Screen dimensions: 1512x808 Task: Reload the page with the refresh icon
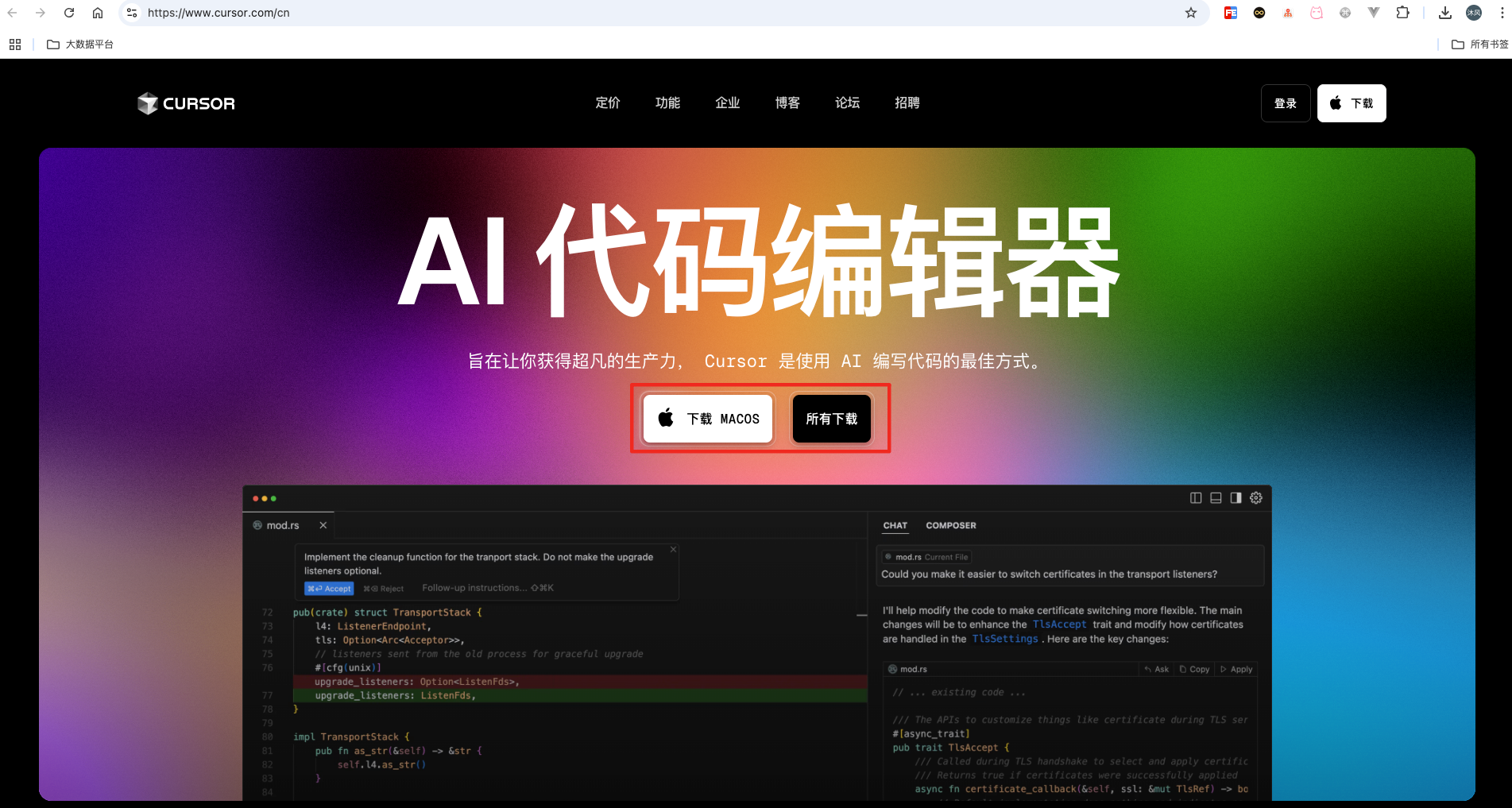point(69,13)
